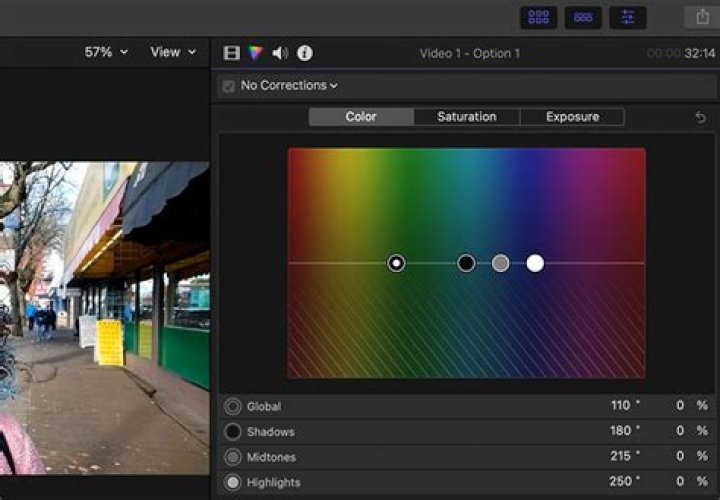Image resolution: width=720 pixels, height=500 pixels.
Task: Switch to the Saturation tab
Action: [x=467, y=117]
